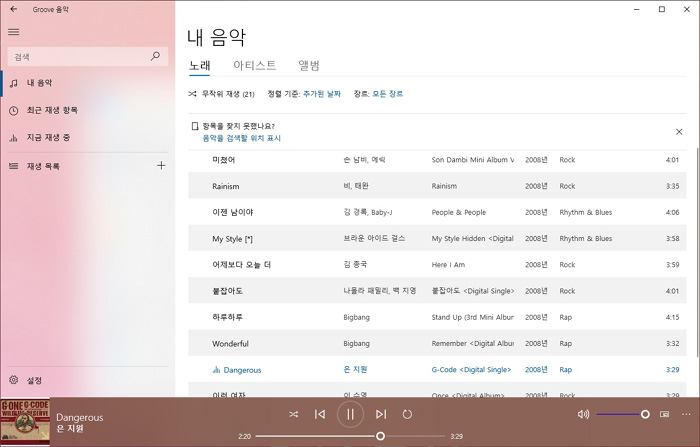Open album People & People

click(458, 213)
